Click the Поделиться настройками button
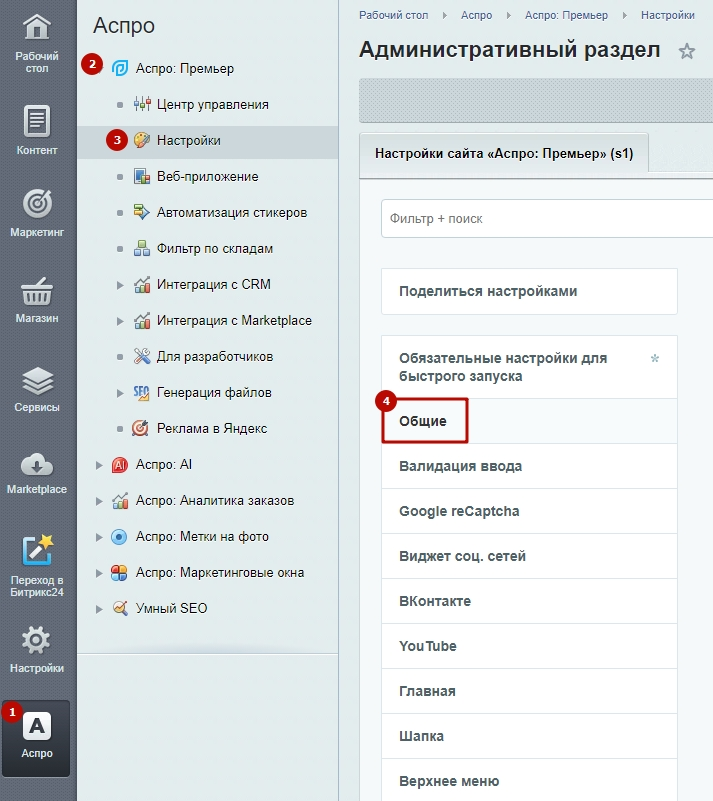Image resolution: width=713 pixels, height=801 pixels. [530, 291]
